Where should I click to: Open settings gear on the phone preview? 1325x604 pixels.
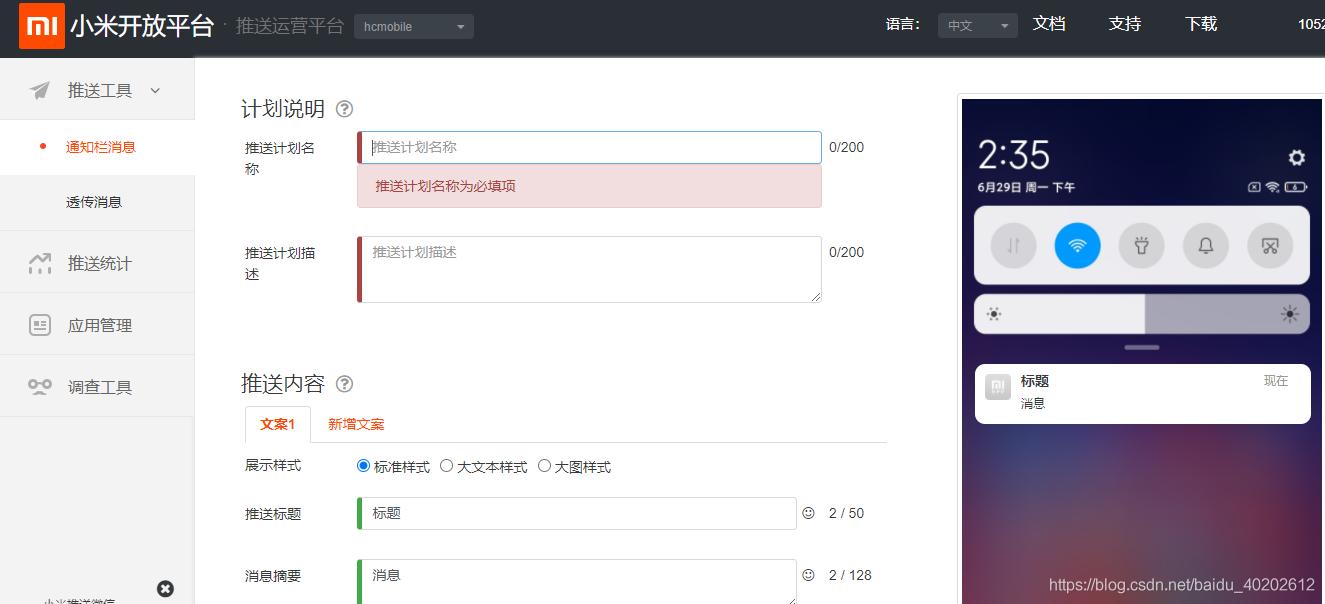1296,158
